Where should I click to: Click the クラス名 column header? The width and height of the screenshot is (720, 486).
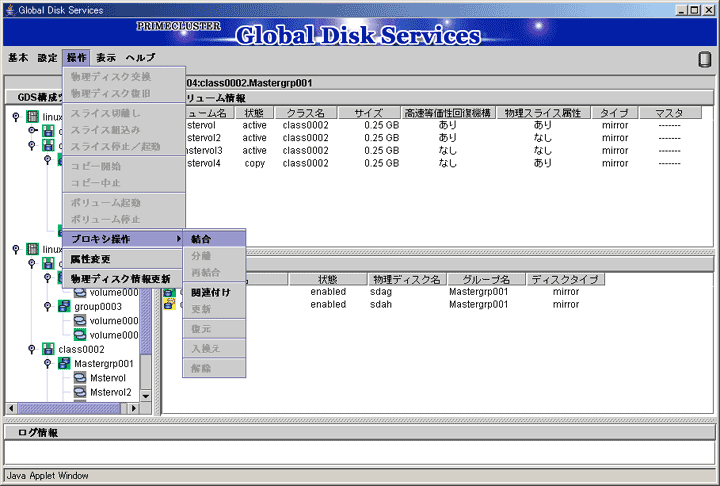(306, 113)
